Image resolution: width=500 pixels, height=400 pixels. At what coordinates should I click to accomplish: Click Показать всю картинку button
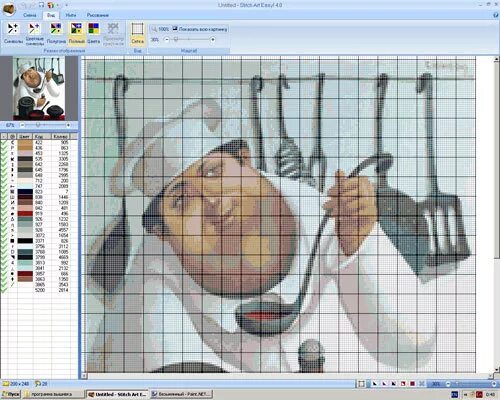click(x=200, y=29)
